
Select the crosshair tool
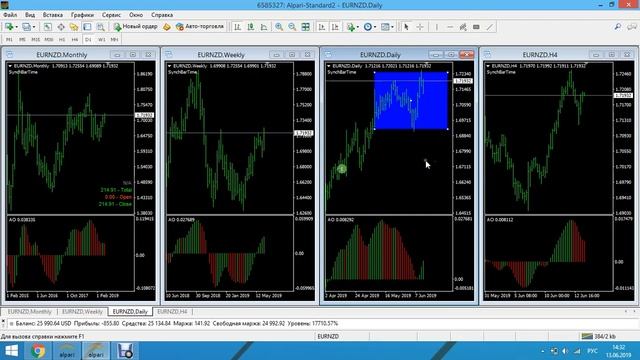pyautogui.click(x=420, y=27)
